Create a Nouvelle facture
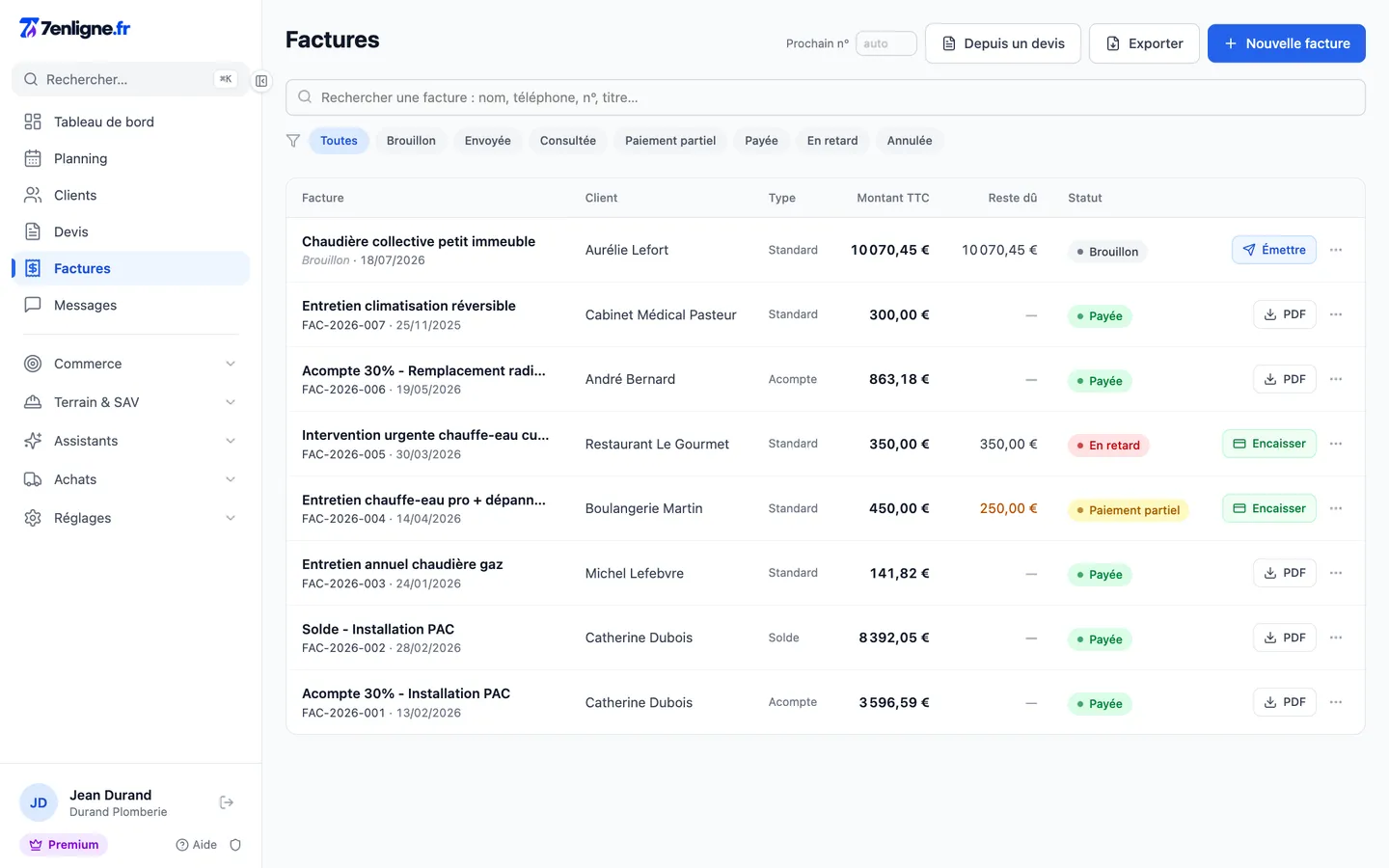 1287,43
